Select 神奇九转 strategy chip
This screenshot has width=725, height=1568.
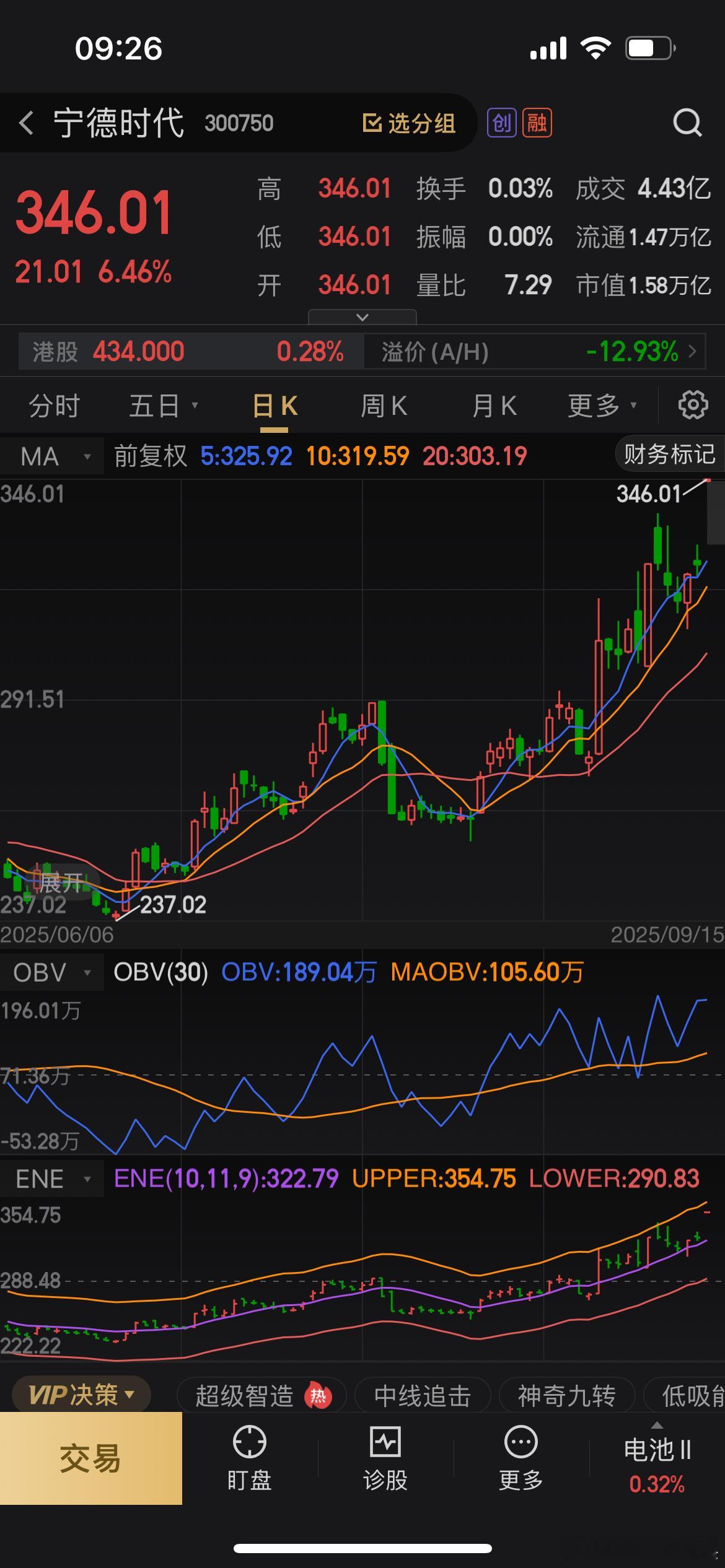pyautogui.click(x=567, y=1396)
